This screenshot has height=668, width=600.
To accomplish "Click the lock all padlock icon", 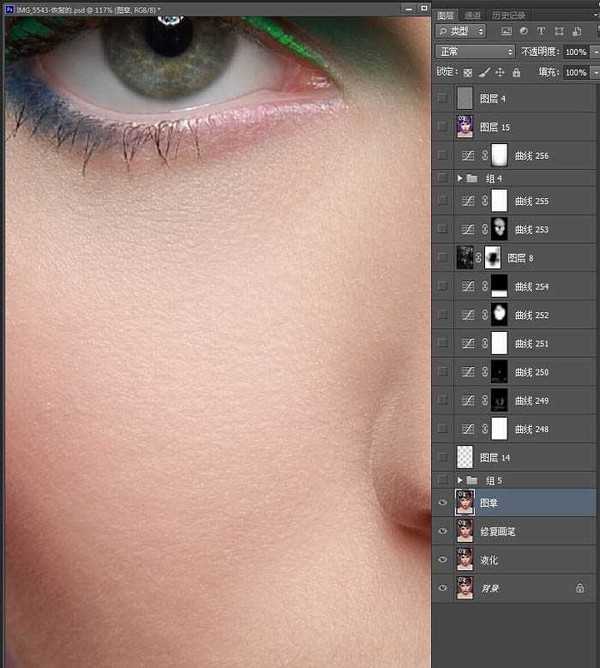I will [516, 73].
